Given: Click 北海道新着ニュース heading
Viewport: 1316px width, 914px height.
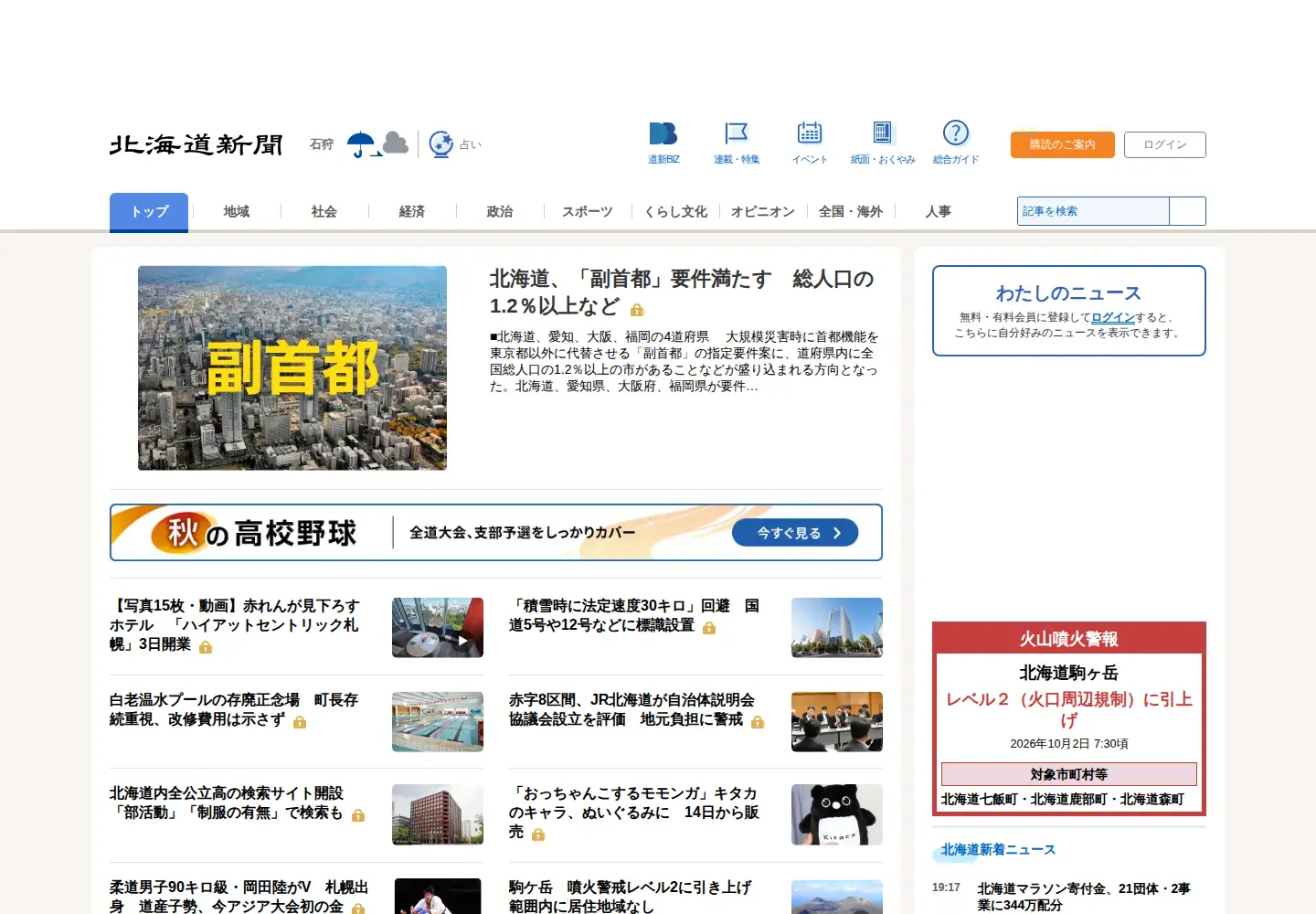Looking at the screenshot, I should (998, 850).
